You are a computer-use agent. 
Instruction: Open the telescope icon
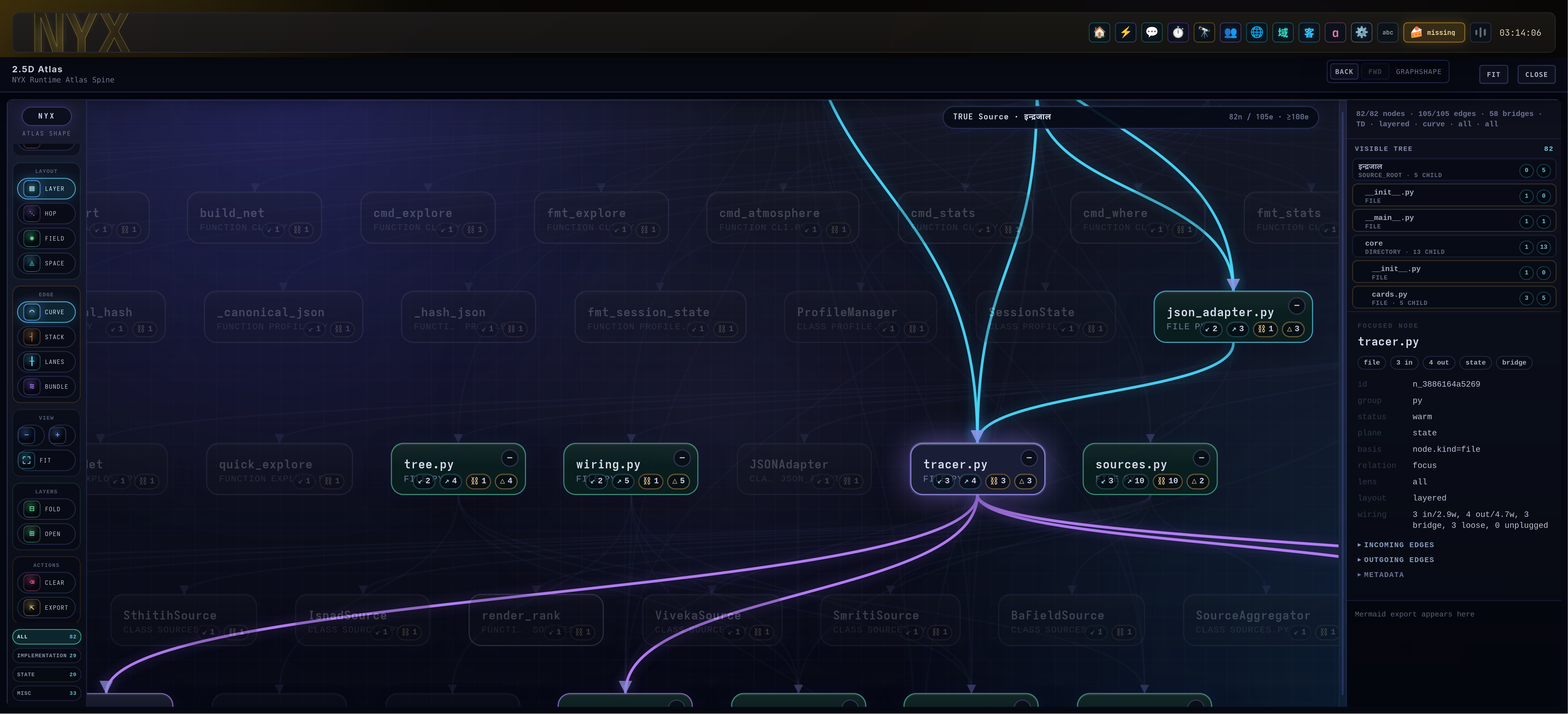coord(1204,32)
